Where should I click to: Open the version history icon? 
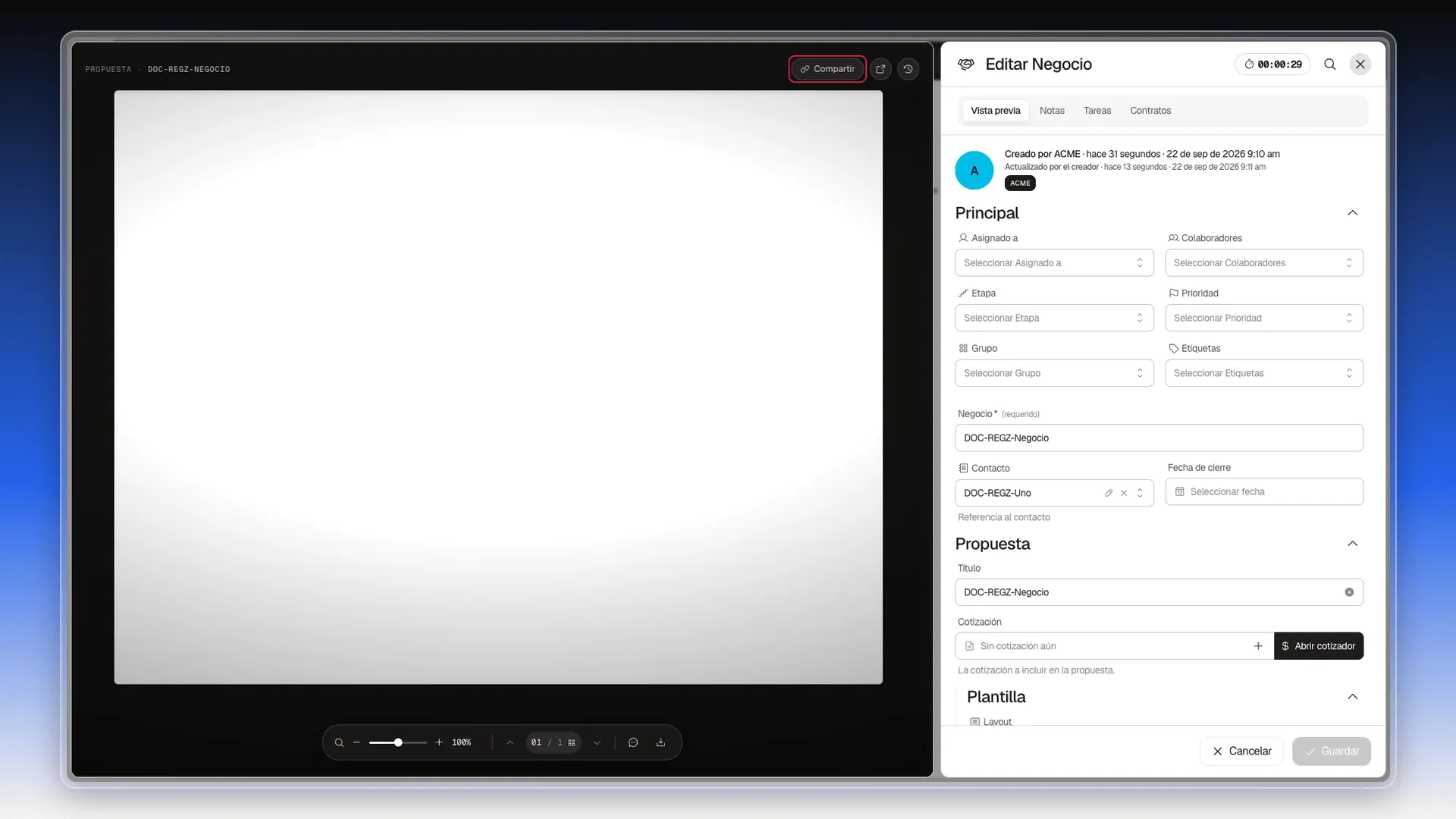pyautogui.click(x=908, y=69)
